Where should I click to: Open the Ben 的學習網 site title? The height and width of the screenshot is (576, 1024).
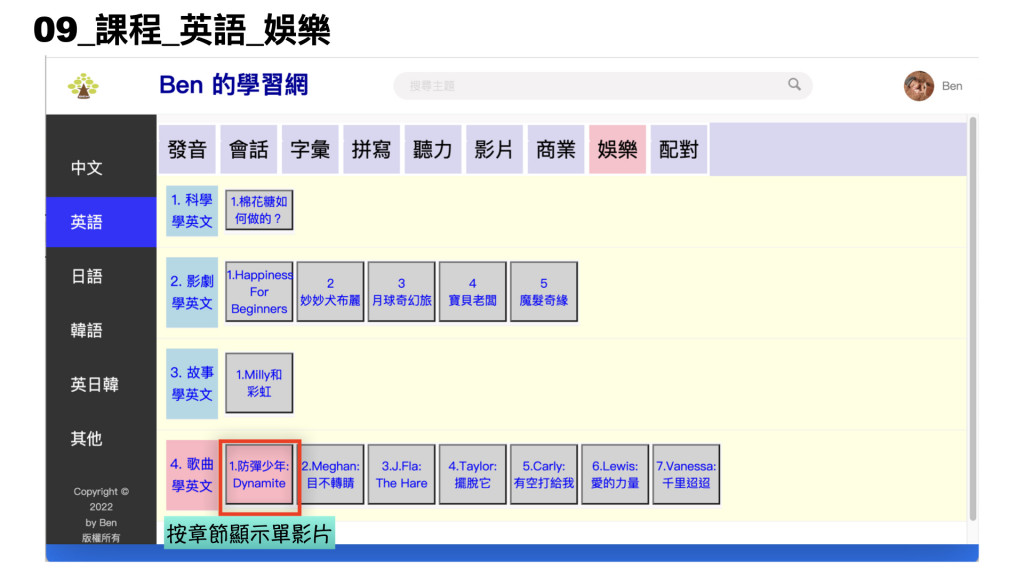click(x=233, y=85)
